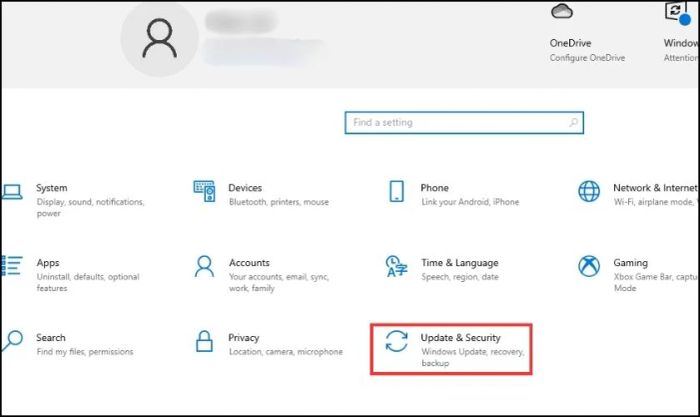This screenshot has width=700, height=417.
Task: Open the Network & Internet label
Action: pos(655,188)
